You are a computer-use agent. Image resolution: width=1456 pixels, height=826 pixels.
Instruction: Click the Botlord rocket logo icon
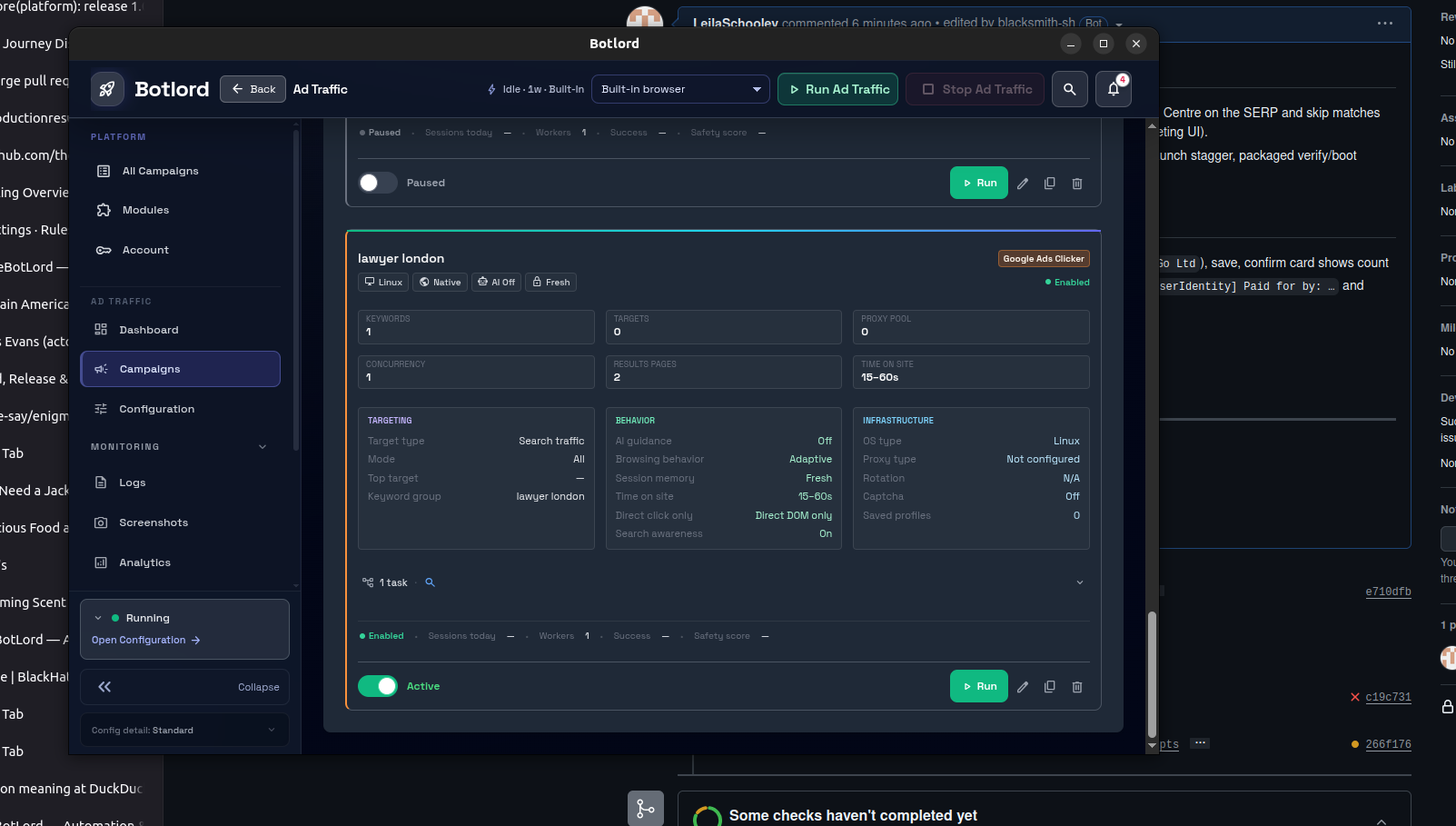point(107,89)
